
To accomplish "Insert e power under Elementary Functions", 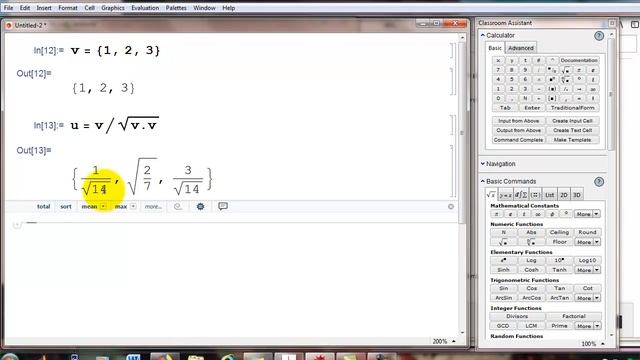I will tap(503, 260).
